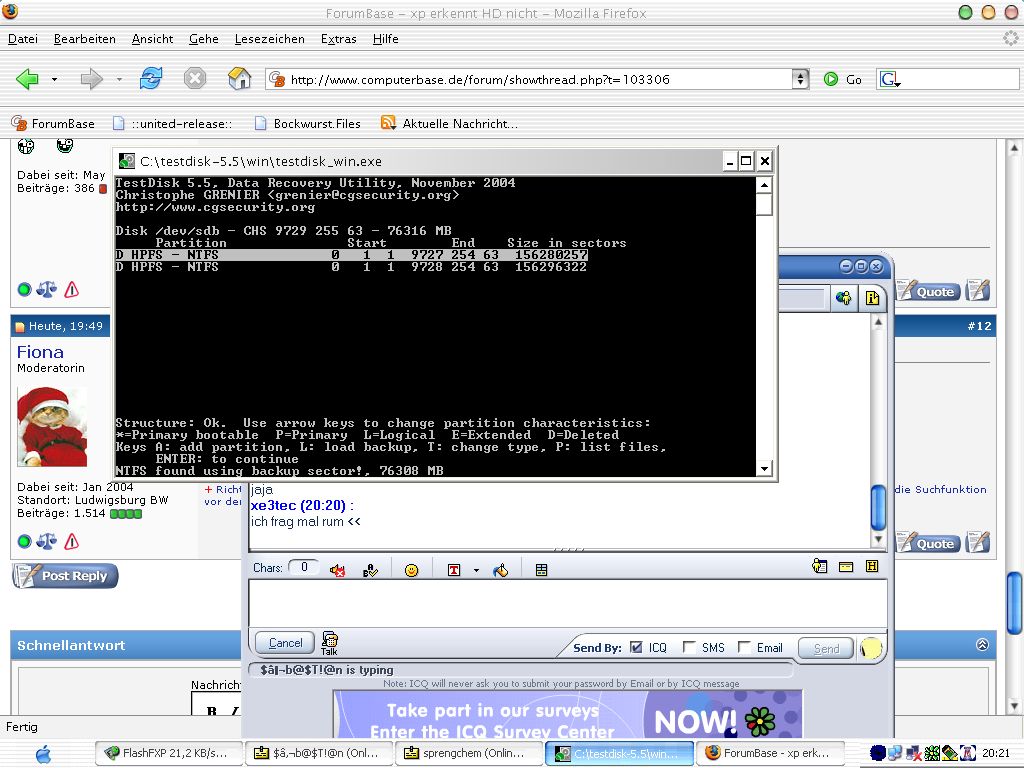This screenshot has width=1024, height=768.
Task: Click the Firefox back arrow button
Action: click(x=27, y=79)
